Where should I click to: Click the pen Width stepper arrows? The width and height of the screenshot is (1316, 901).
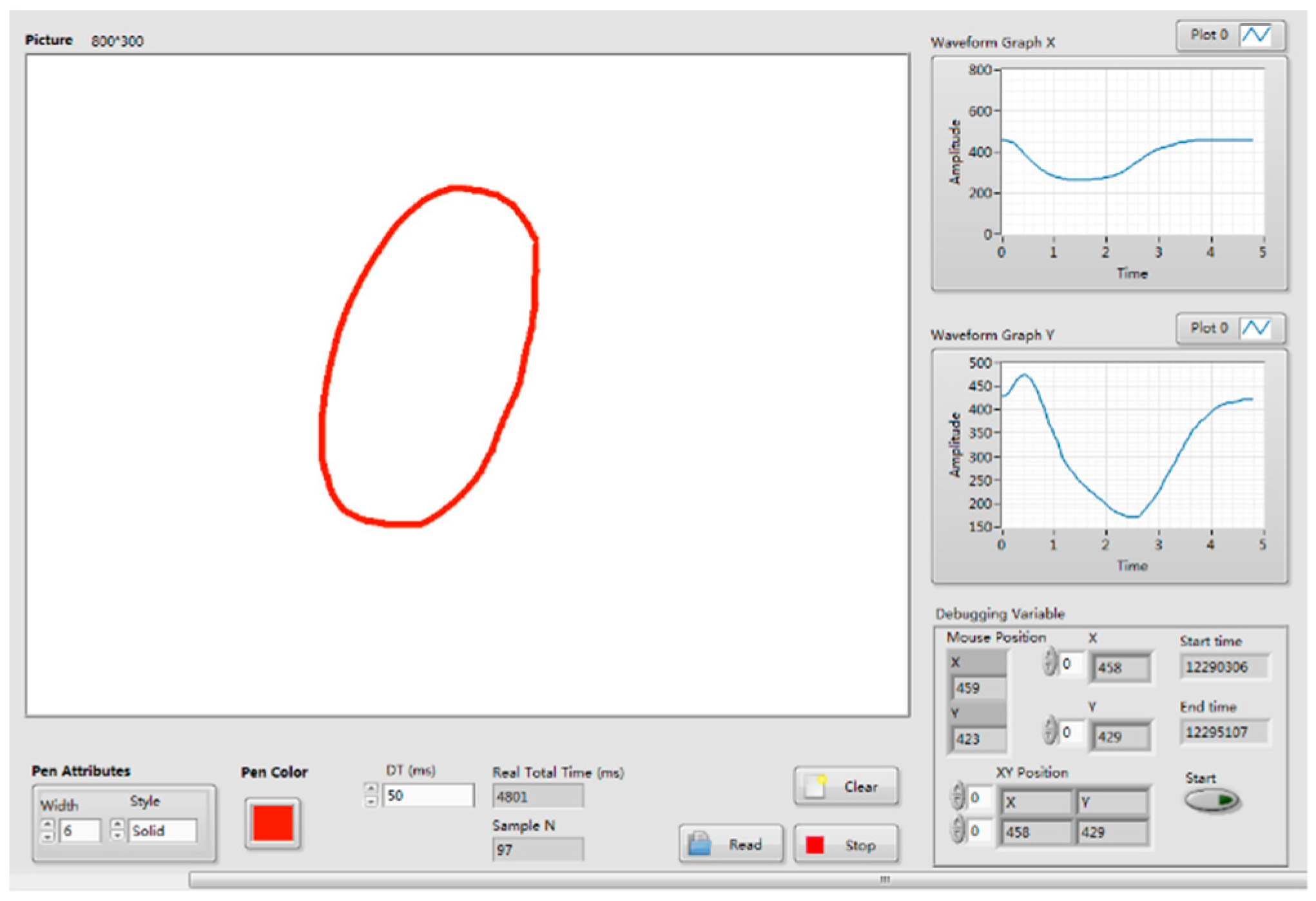click(x=48, y=830)
